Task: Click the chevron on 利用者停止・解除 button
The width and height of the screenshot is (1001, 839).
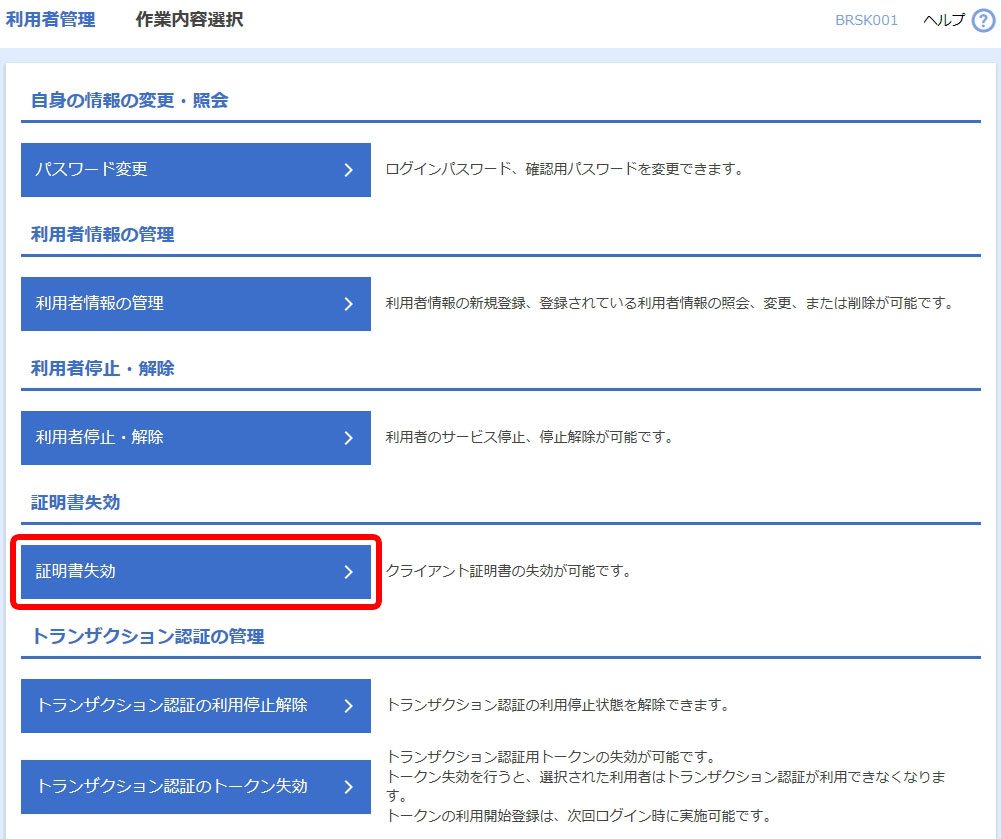Action: pyautogui.click(x=348, y=438)
